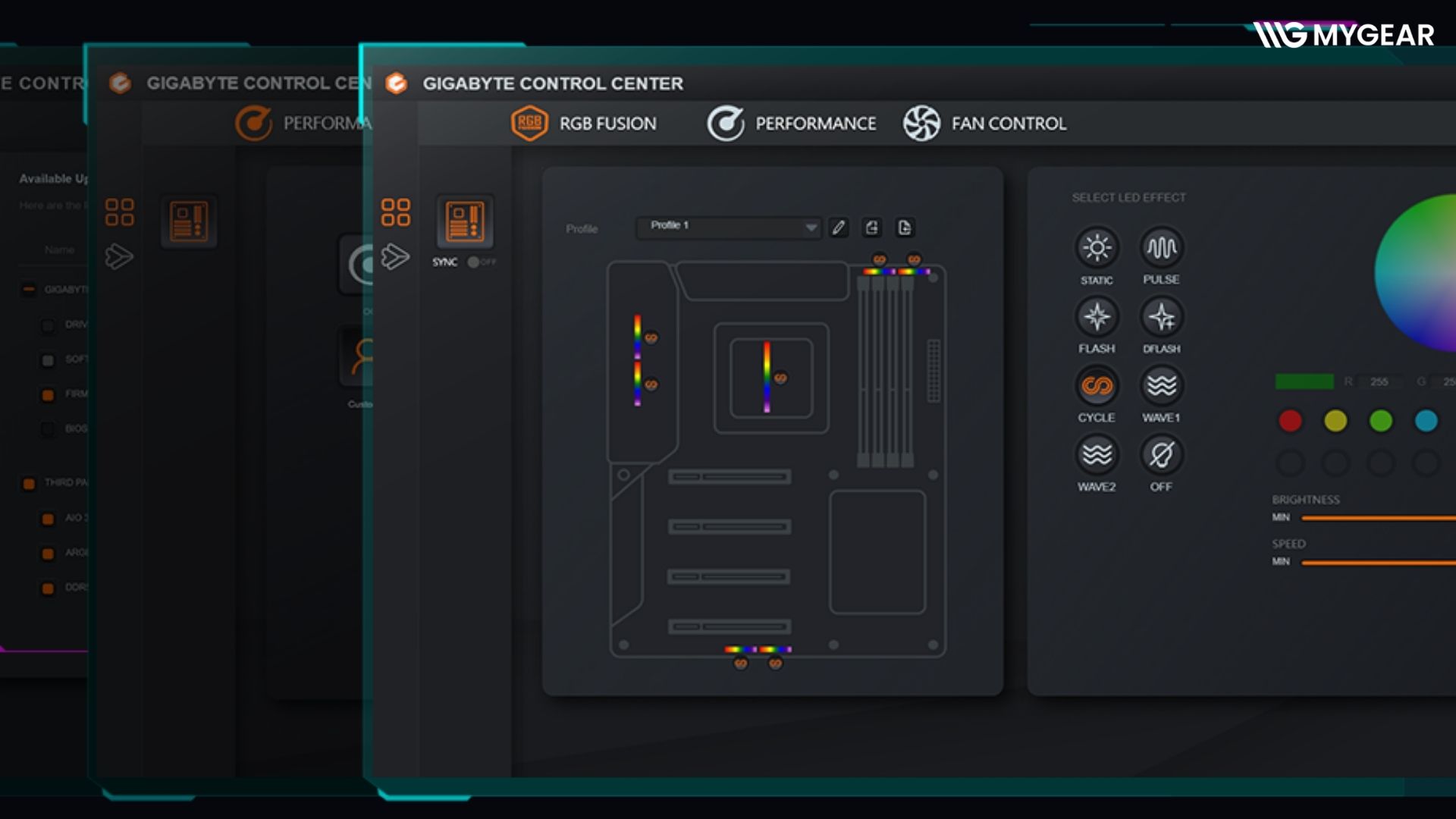The image size is (1456, 819).
Task: Turn LED effect Off
Action: pos(1161,455)
